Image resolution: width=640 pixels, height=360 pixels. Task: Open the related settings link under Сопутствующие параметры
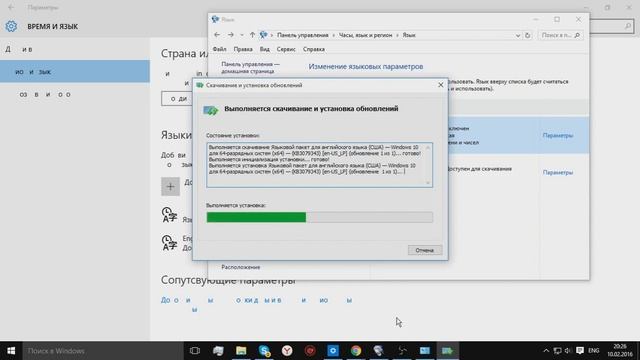[256, 304]
